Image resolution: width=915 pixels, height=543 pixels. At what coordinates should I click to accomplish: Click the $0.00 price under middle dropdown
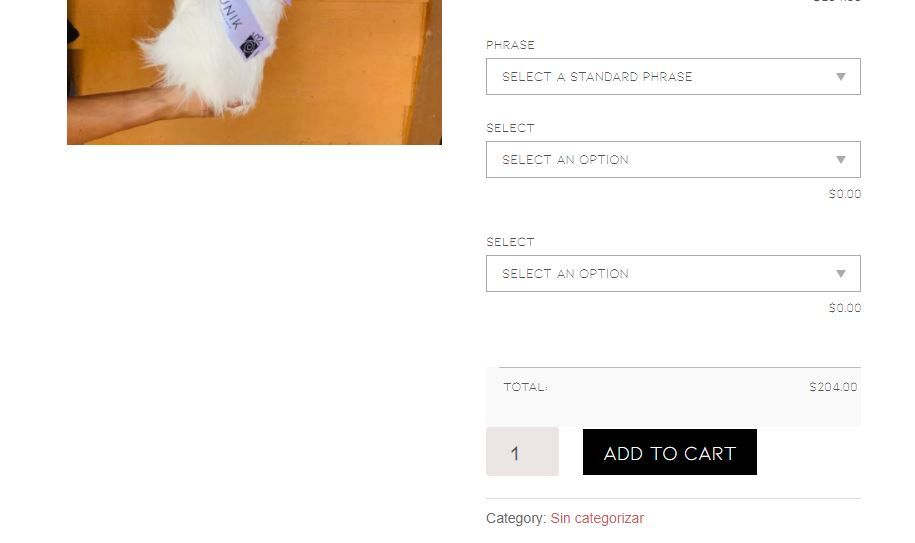844,194
